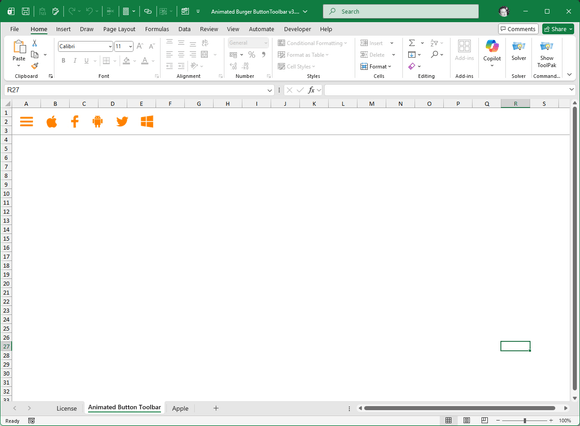Screen dimensions: 580x426
Task: Click the orange Apple logo button
Action: pos(52,121)
